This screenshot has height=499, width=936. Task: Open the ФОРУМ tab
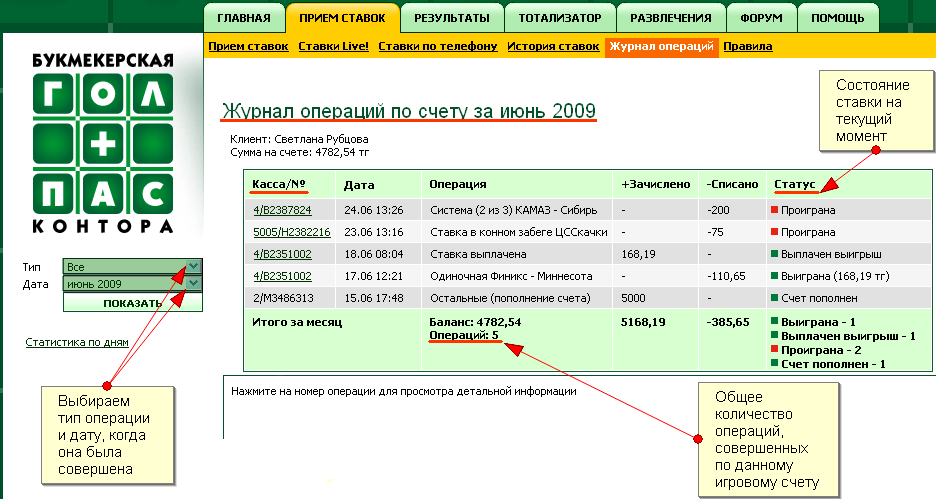click(761, 18)
